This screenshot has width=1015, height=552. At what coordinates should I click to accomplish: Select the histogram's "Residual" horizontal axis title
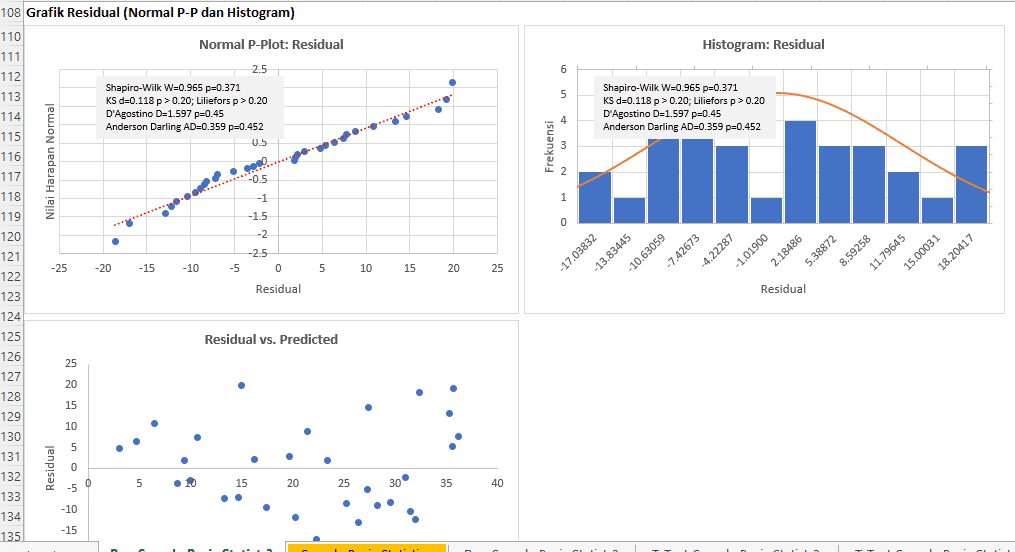(x=782, y=289)
